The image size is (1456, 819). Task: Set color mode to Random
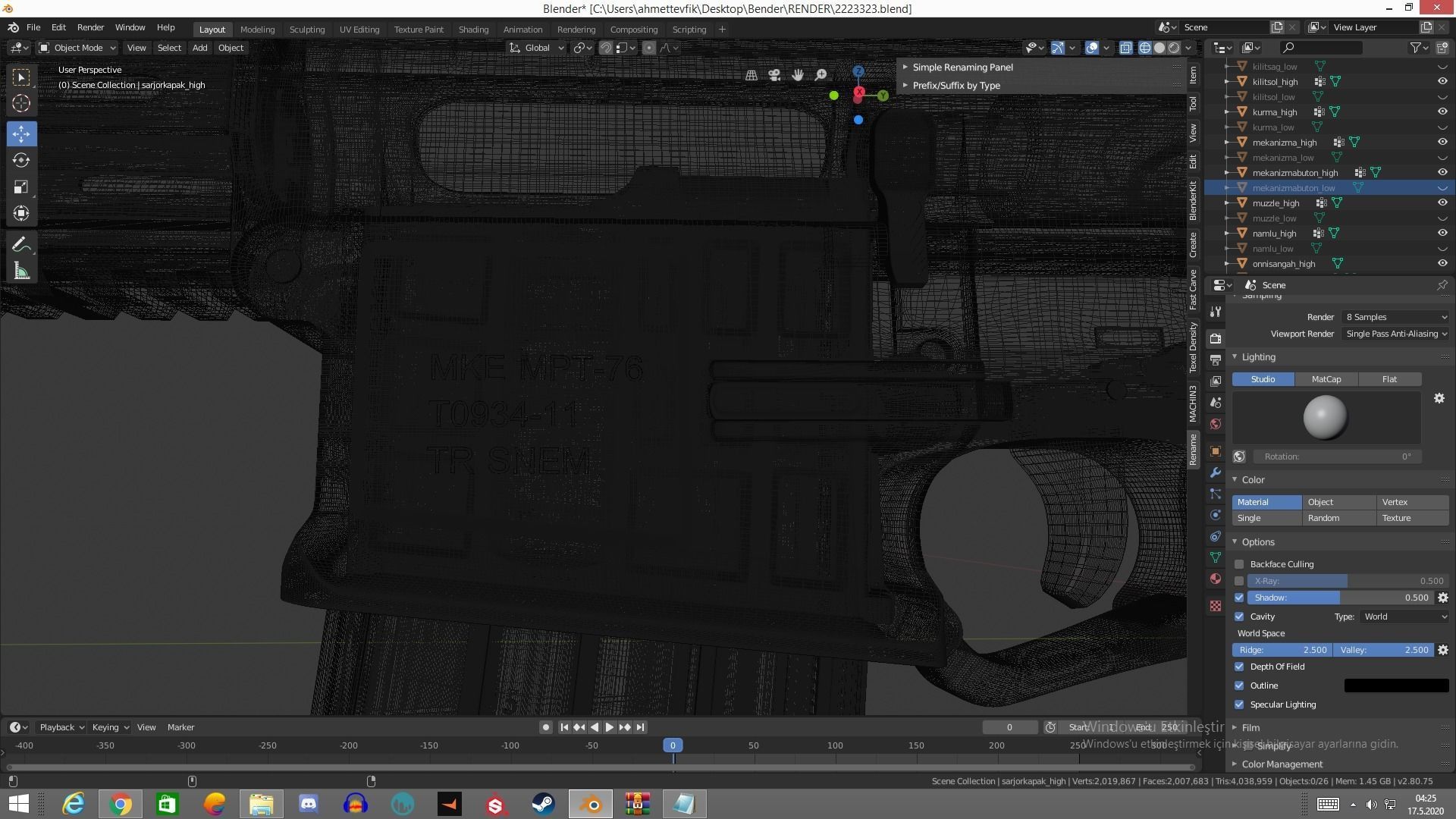click(1339, 518)
